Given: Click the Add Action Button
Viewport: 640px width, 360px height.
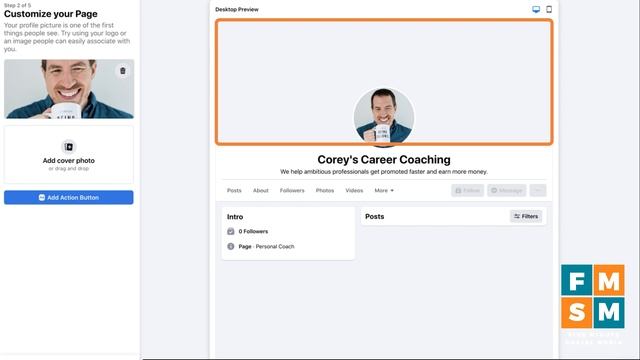Looking at the screenshot, I should tap(69, 198).
